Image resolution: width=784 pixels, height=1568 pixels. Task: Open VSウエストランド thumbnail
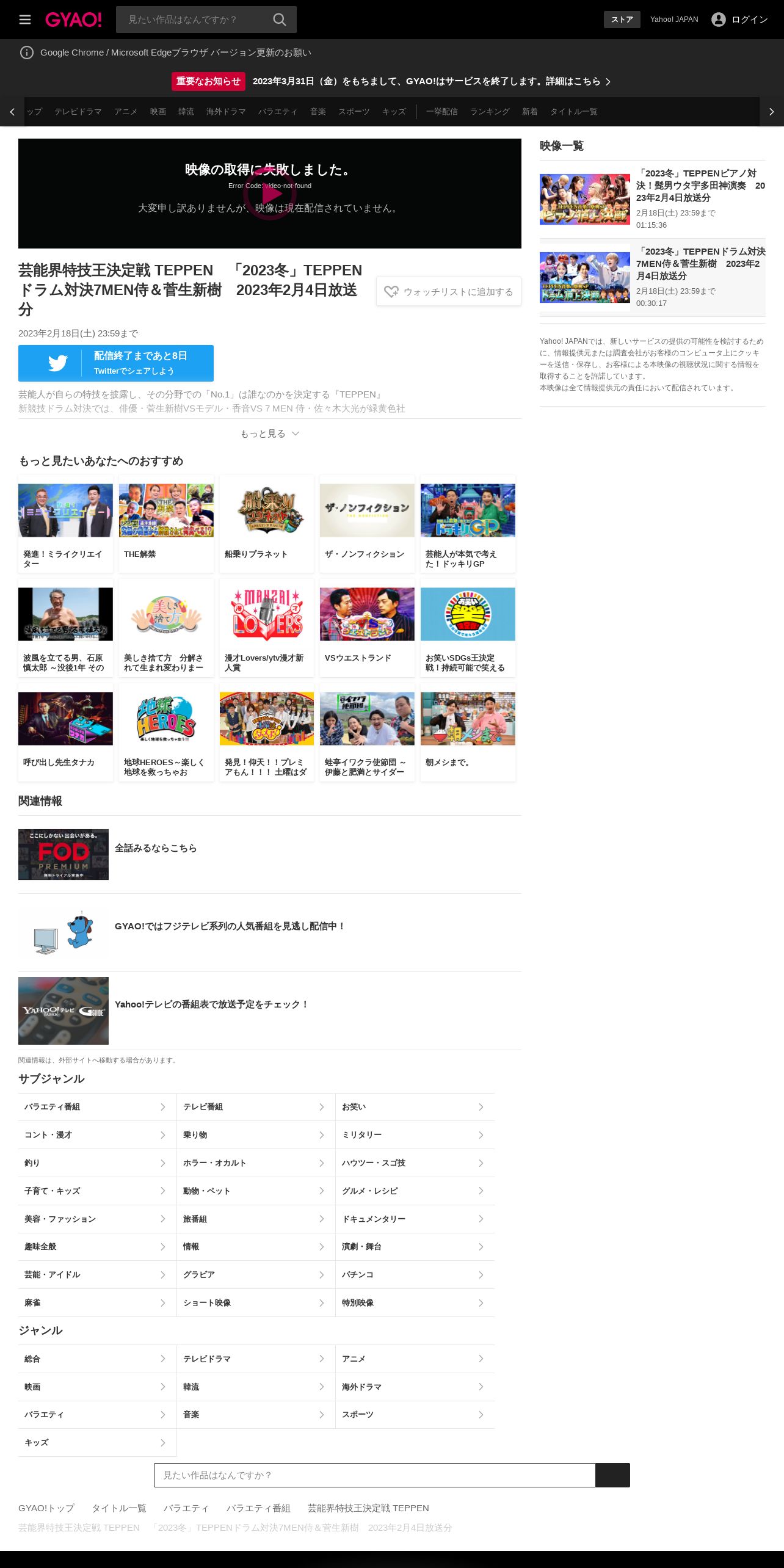[367, 614]
